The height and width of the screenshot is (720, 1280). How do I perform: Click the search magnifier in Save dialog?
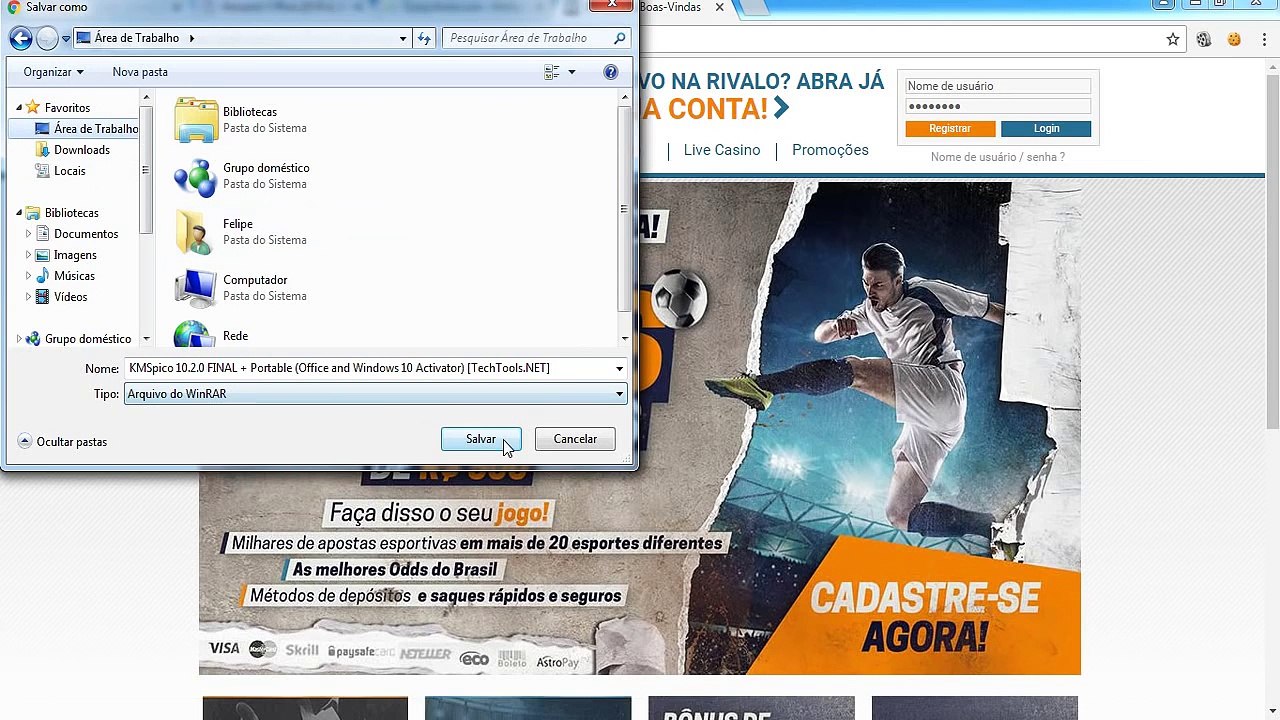tap(620, 38)
